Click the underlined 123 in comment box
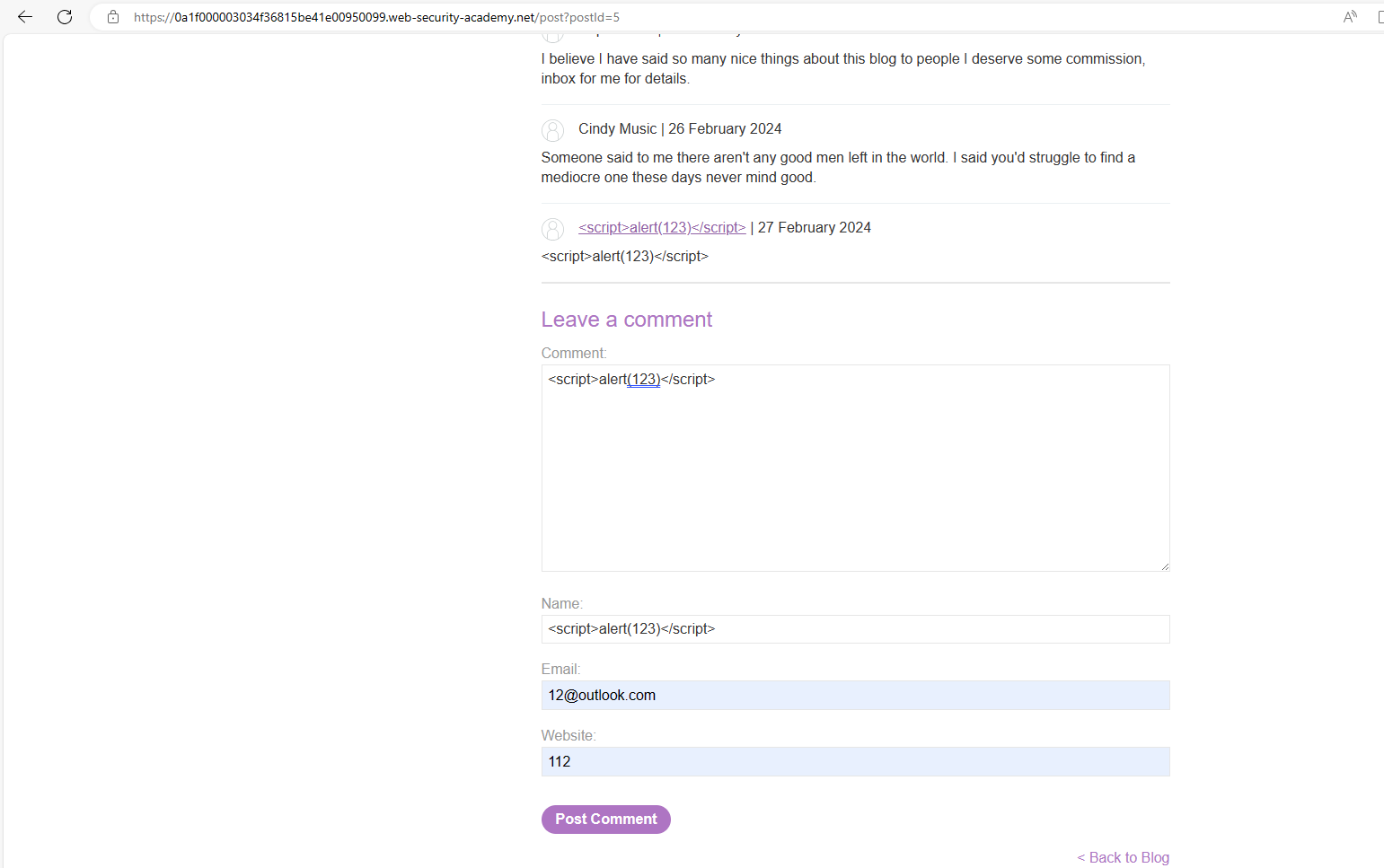Image resolution: width=1384 pixels, height=868 pixels. click(644, 379)
